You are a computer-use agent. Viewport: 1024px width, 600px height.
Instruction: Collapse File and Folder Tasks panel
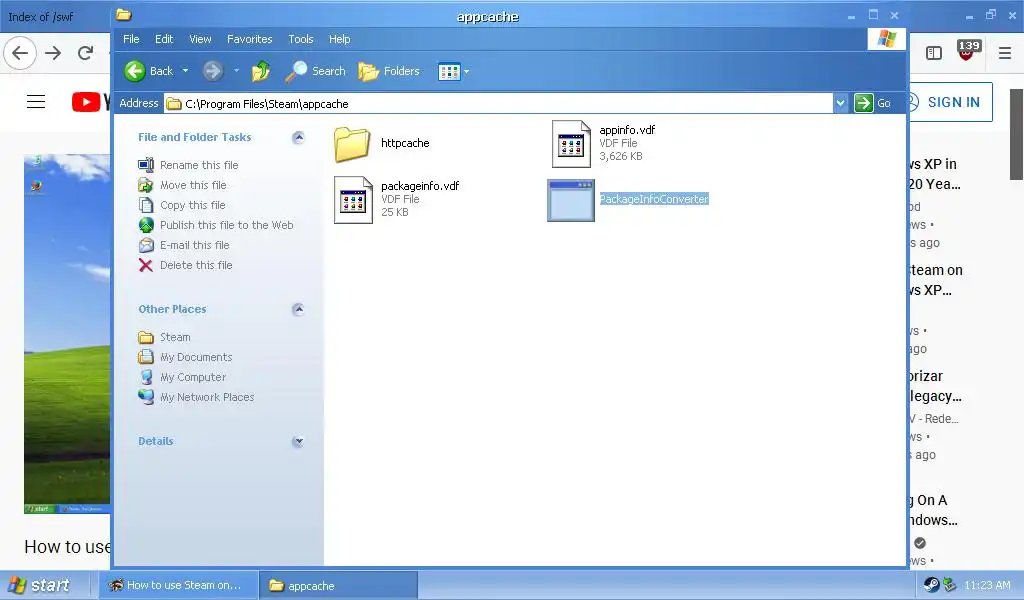point(298,137)
